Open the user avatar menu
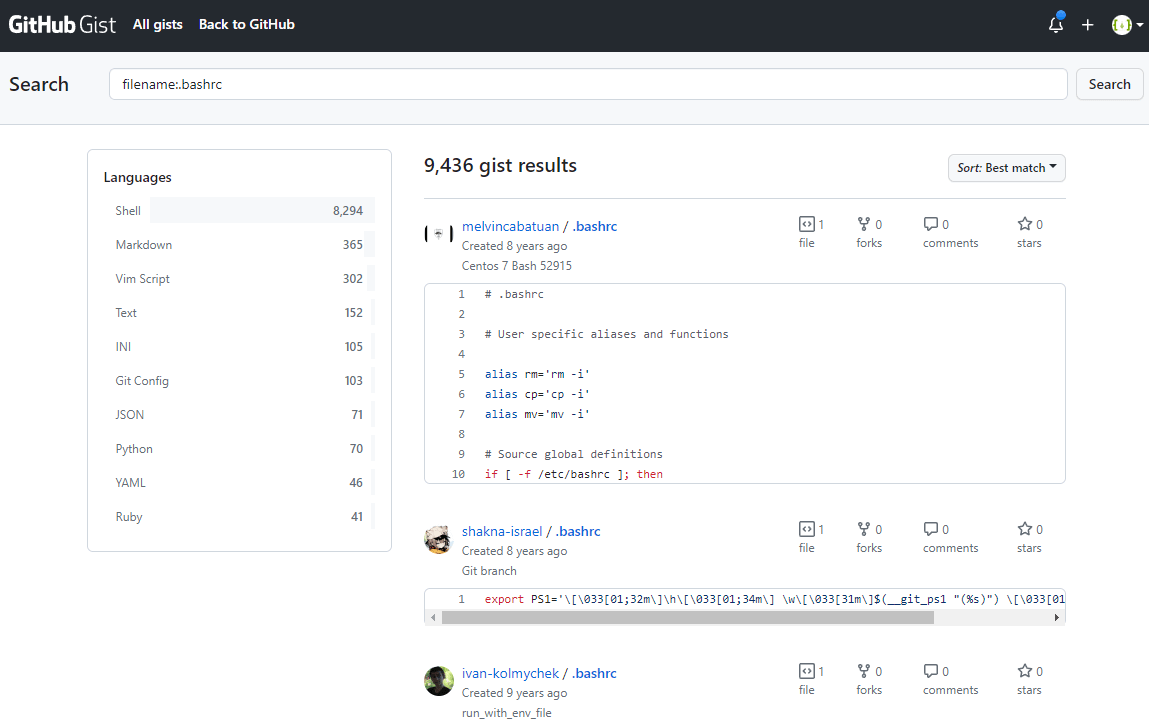This screenshot has height=726, width=1149. coord(1127,25)
